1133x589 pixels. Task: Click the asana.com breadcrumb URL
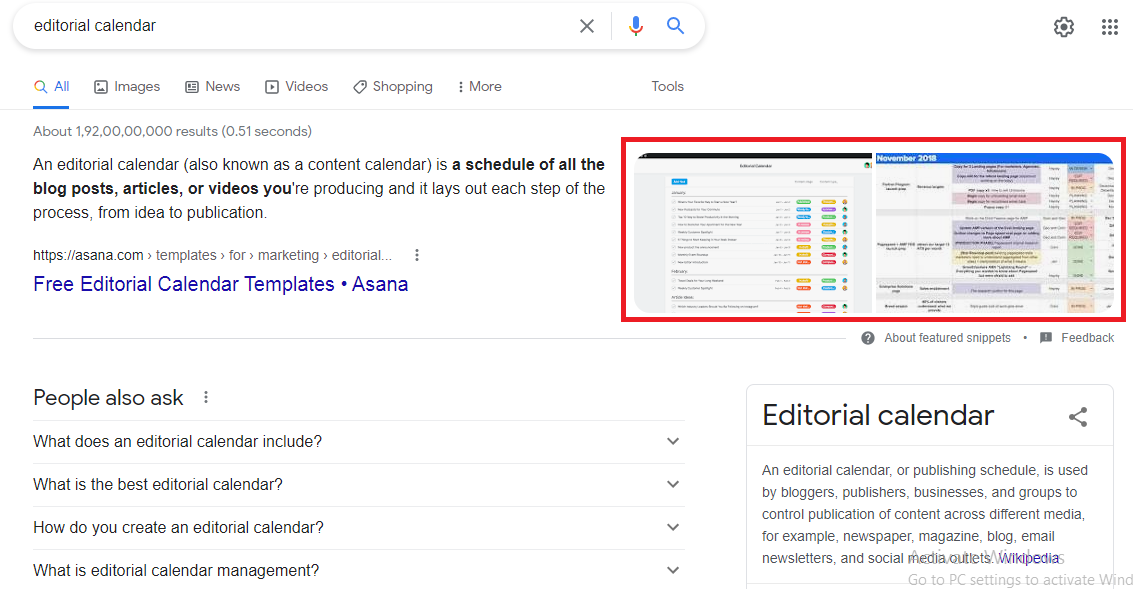pyautogui.click(x=212, y=255)
